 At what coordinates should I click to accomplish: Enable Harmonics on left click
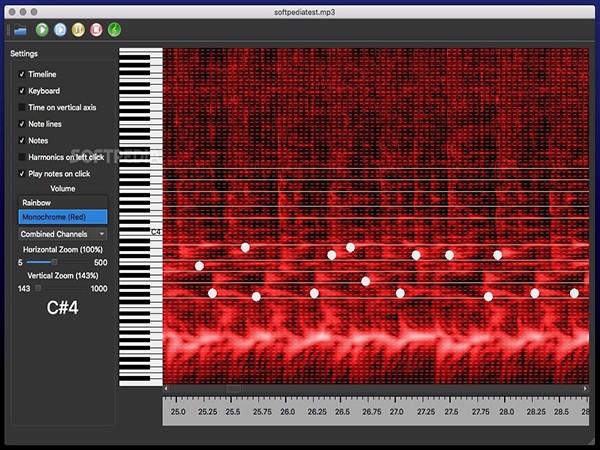point(22,157)
